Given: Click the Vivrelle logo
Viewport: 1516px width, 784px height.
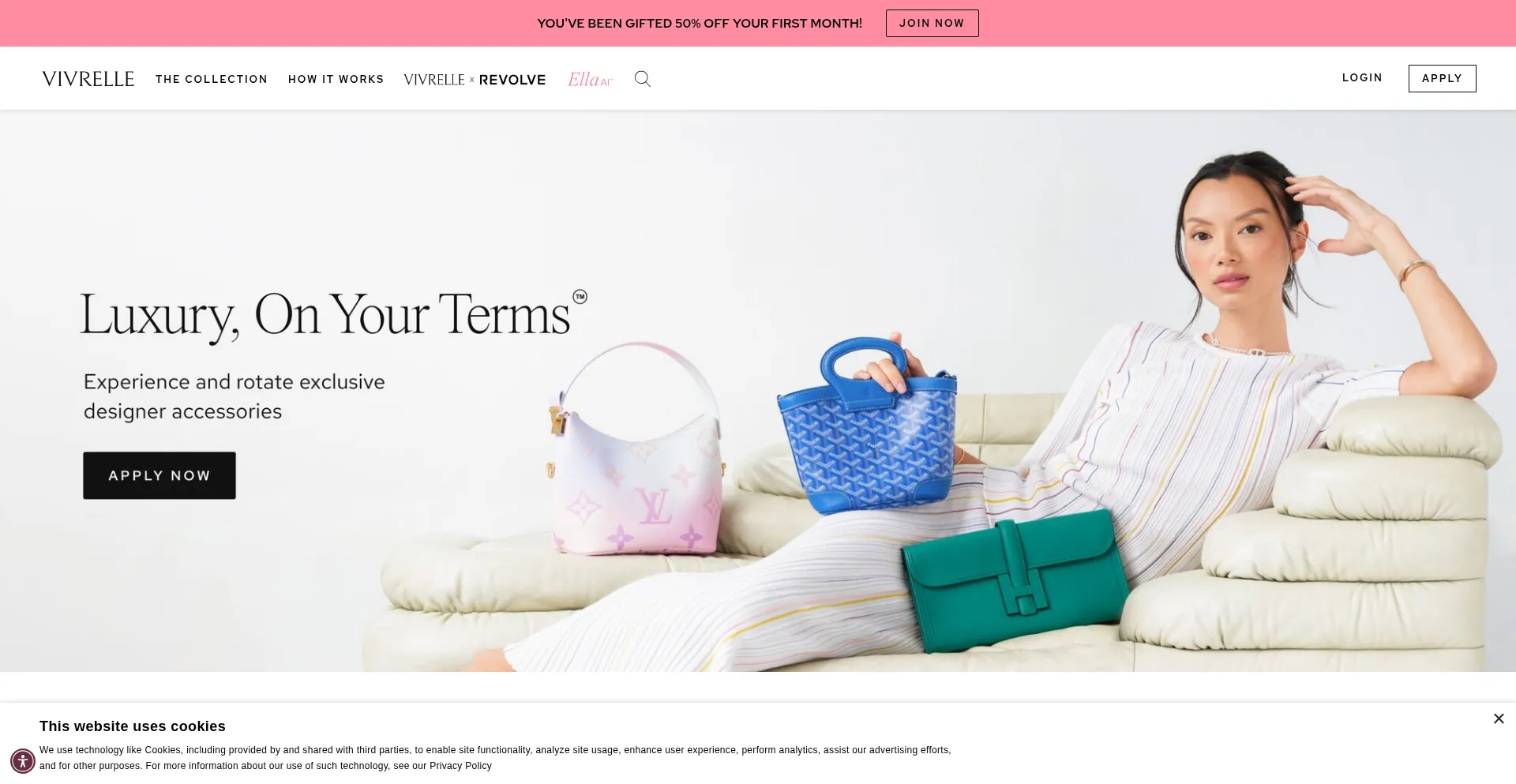Looking at the screenshot, I should [x=88, y=79].
